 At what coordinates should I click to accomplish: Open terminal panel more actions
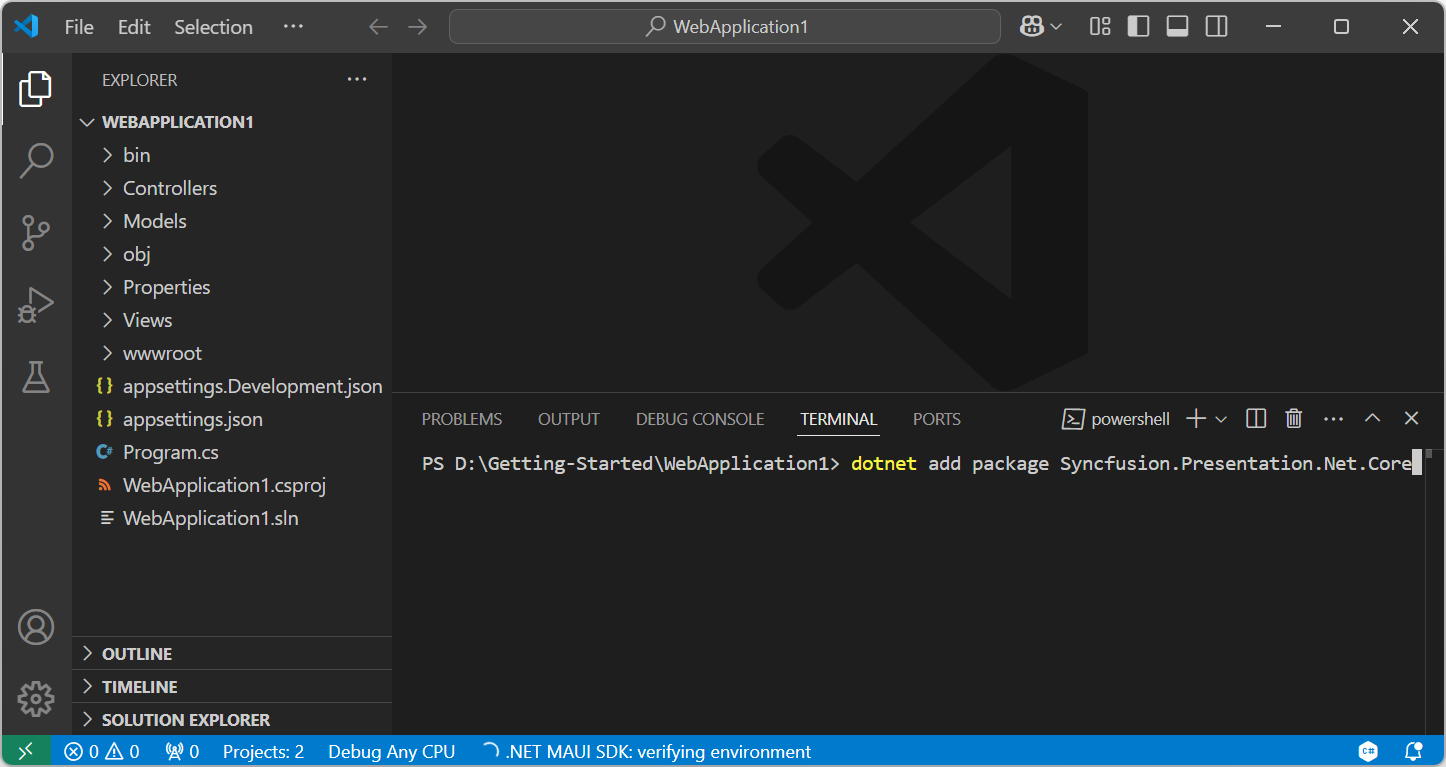click(1333, 419)
